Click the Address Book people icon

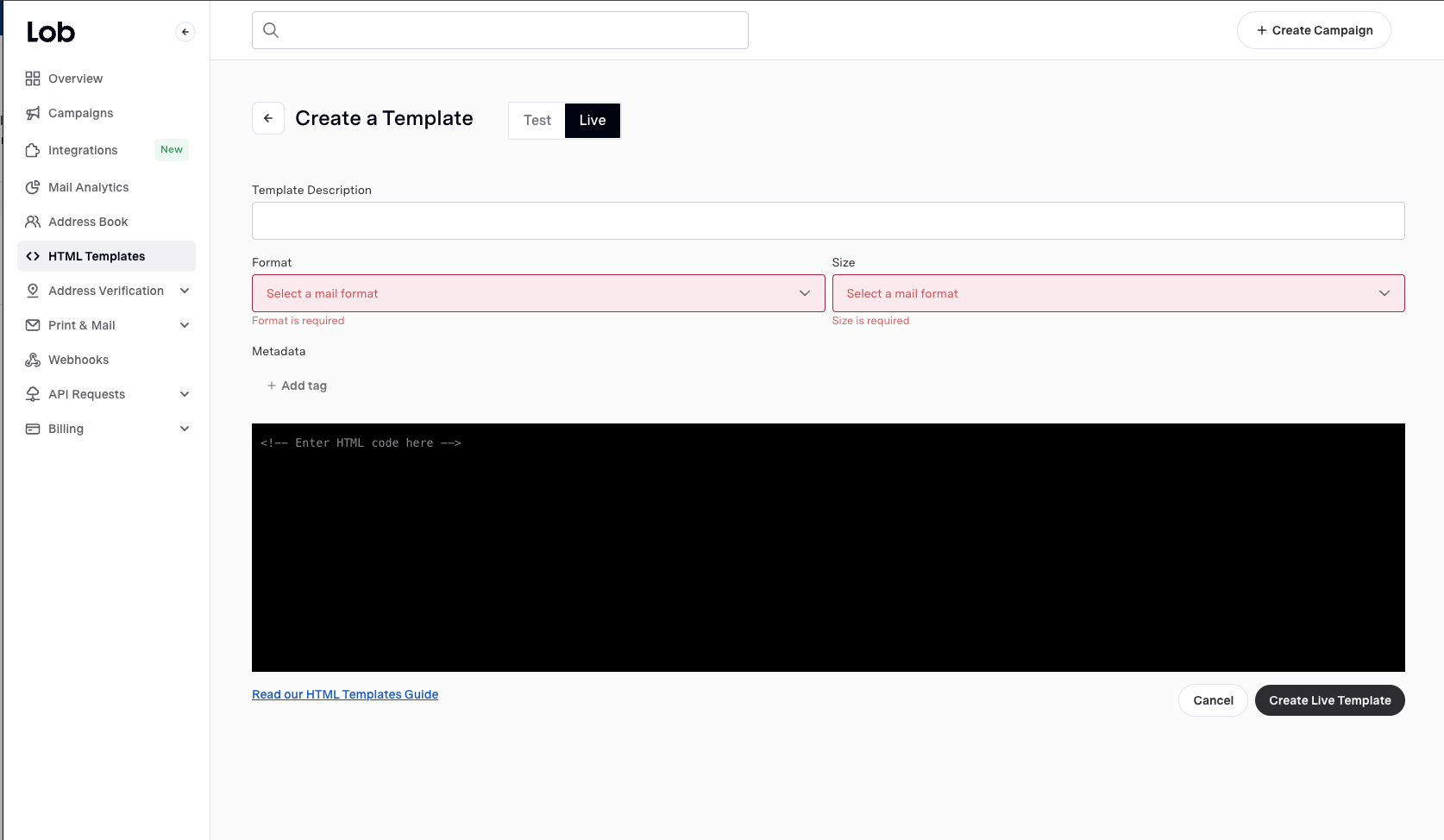pos(33,222)
